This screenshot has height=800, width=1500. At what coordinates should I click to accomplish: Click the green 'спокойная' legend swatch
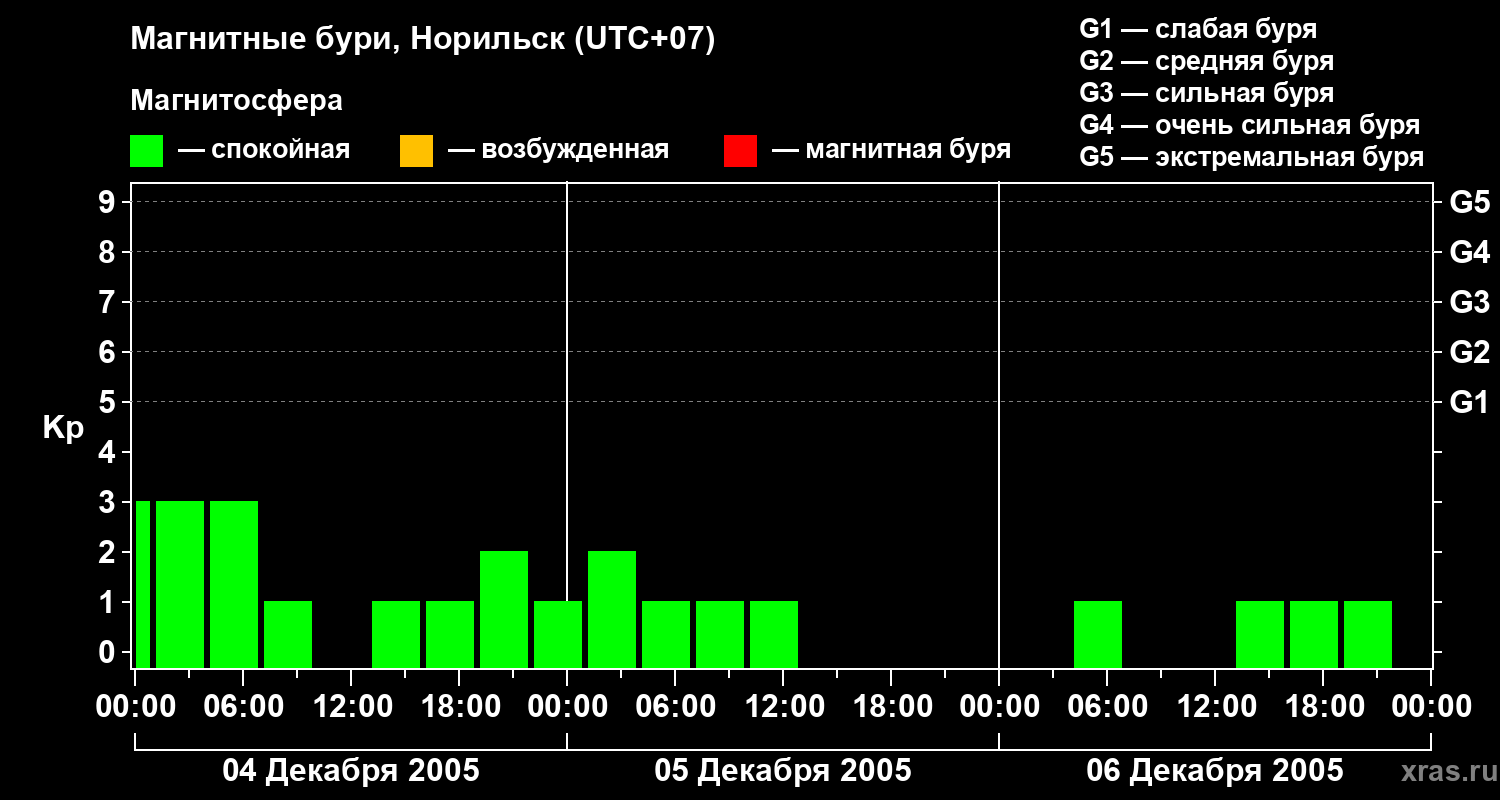pyautogui.click(x=147, y=151)
